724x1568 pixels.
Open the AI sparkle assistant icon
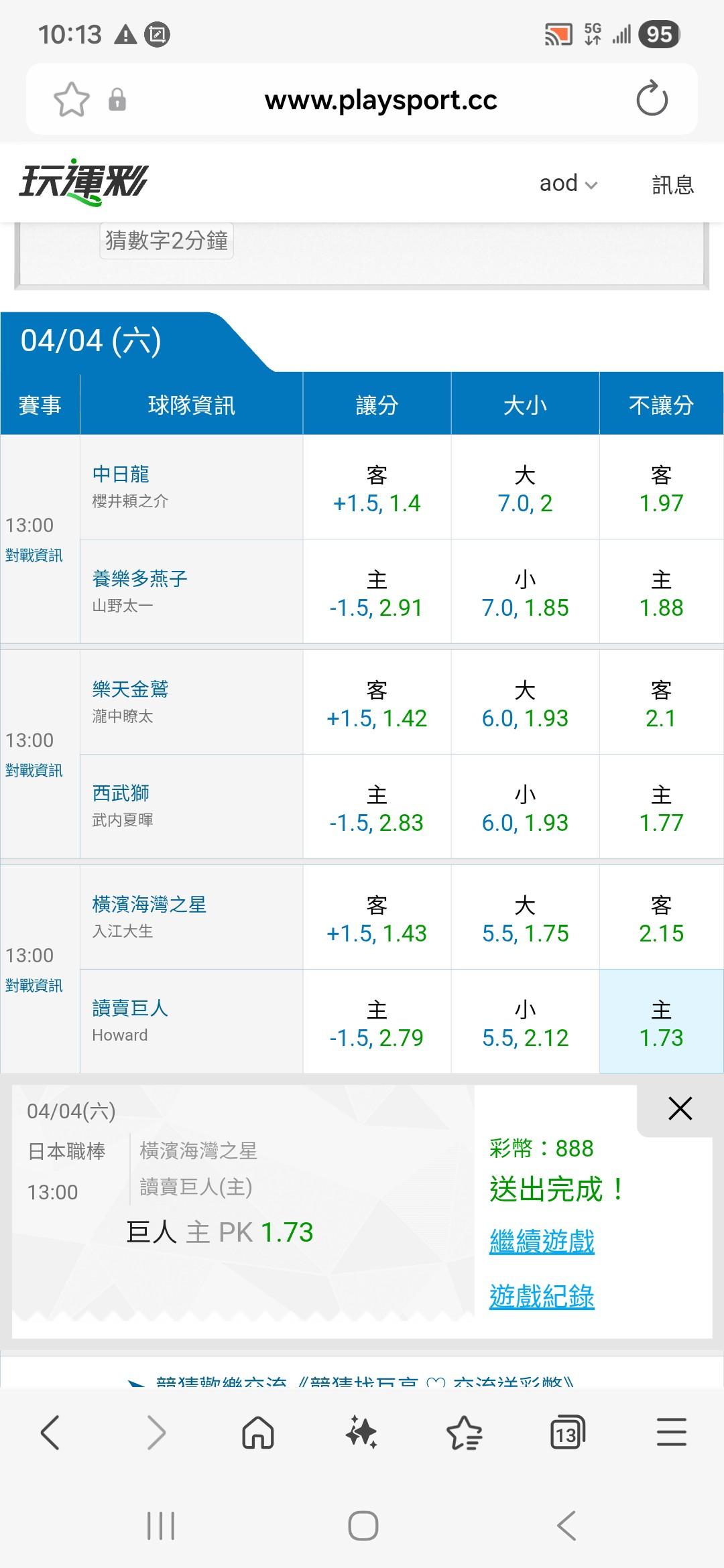click(x=361, y=1433)
